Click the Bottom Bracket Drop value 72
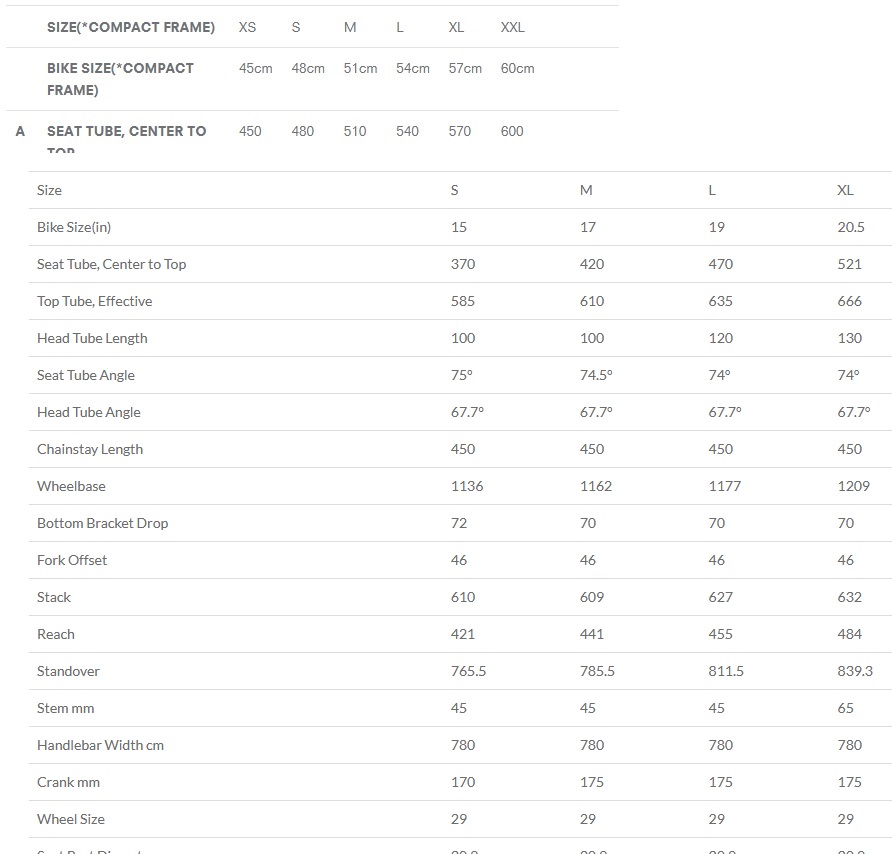The width and height of the screenshot is (892, 854). point(459,523)
